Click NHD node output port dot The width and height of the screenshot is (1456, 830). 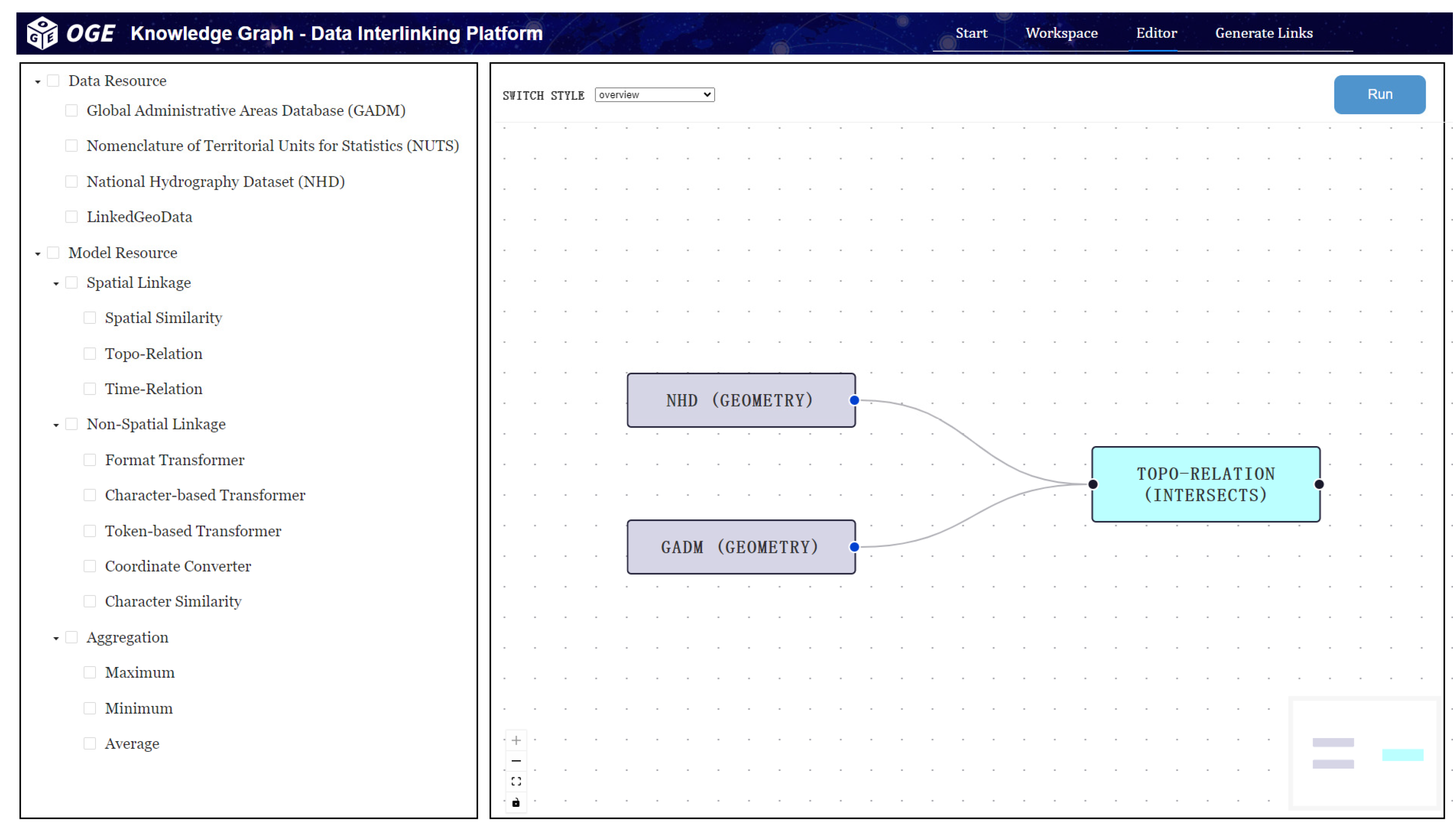pyautogui.click(x=854, y=400)
